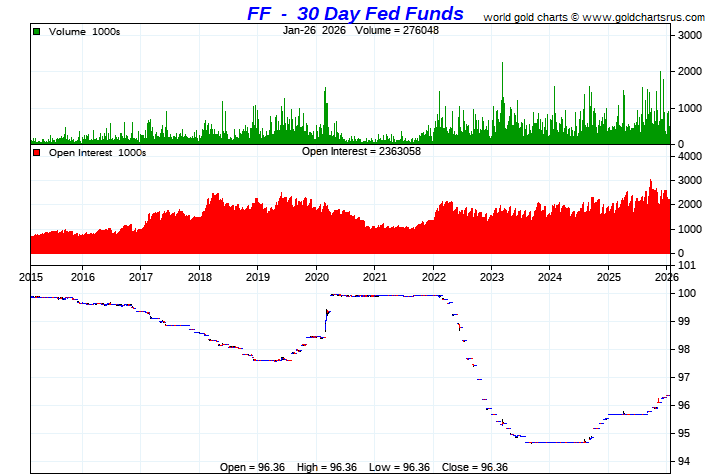Click the 2024 year label
Image resolution: width=710 pixels, height=475 pixels.
click(x=550, y=277)
